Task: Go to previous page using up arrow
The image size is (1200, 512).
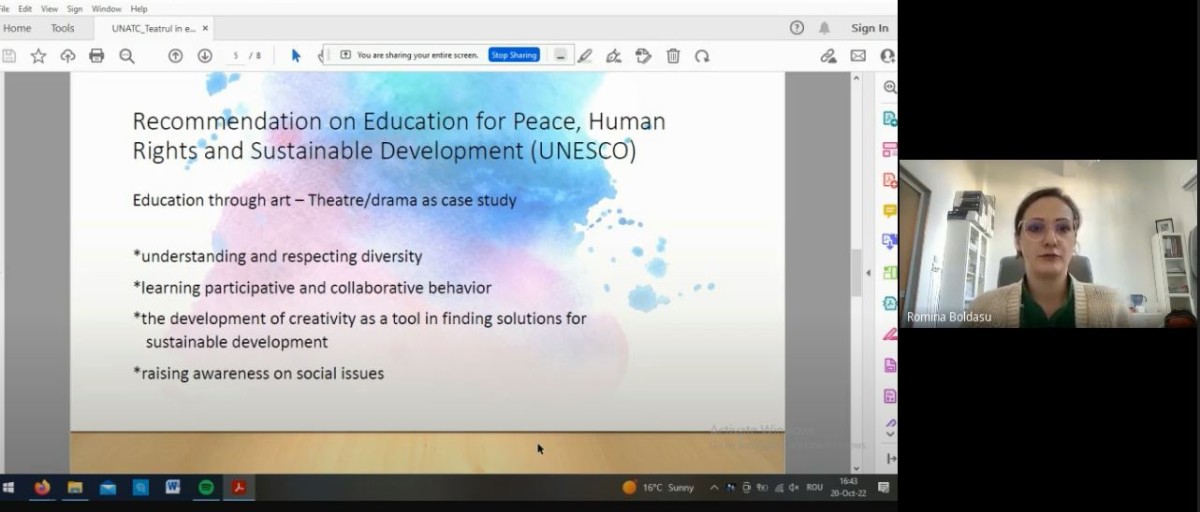Action: coord(175,56)
